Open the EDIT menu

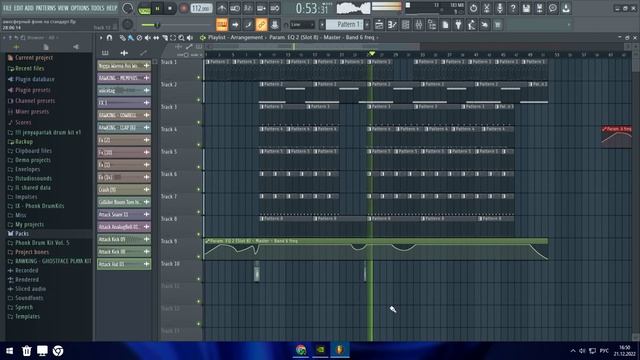(18, 8)
